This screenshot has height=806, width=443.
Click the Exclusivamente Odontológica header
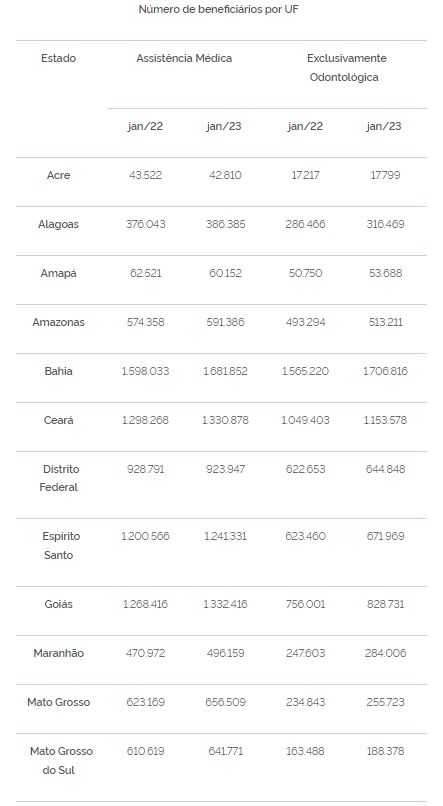346,68
